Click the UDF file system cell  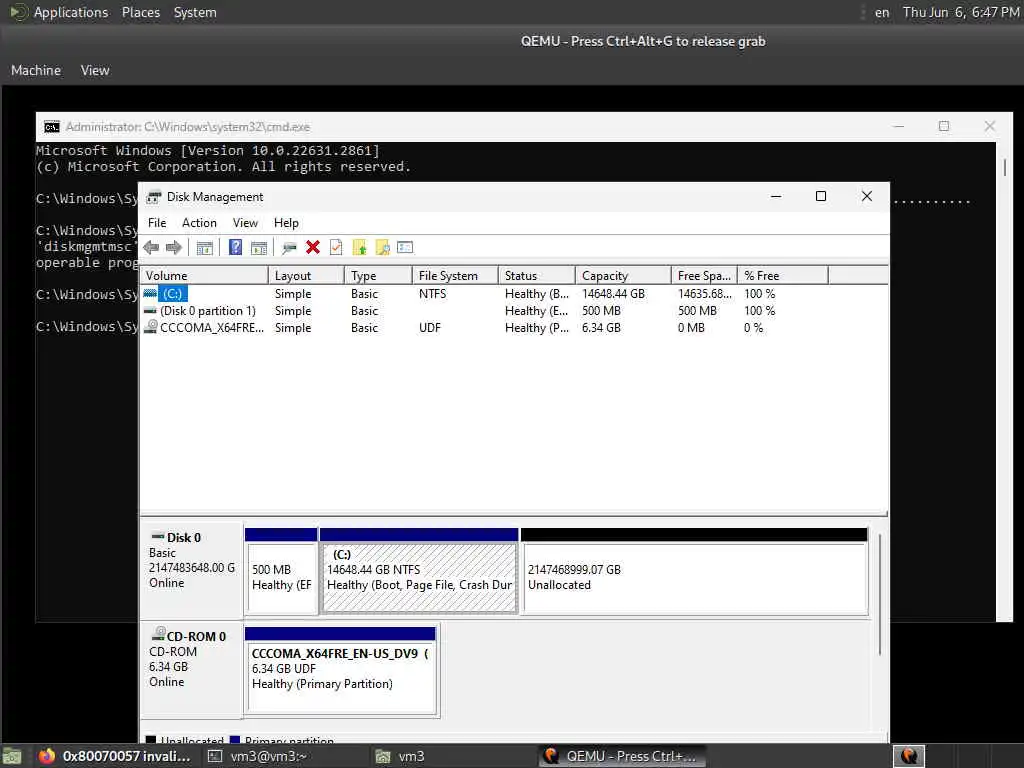point(430,328)
